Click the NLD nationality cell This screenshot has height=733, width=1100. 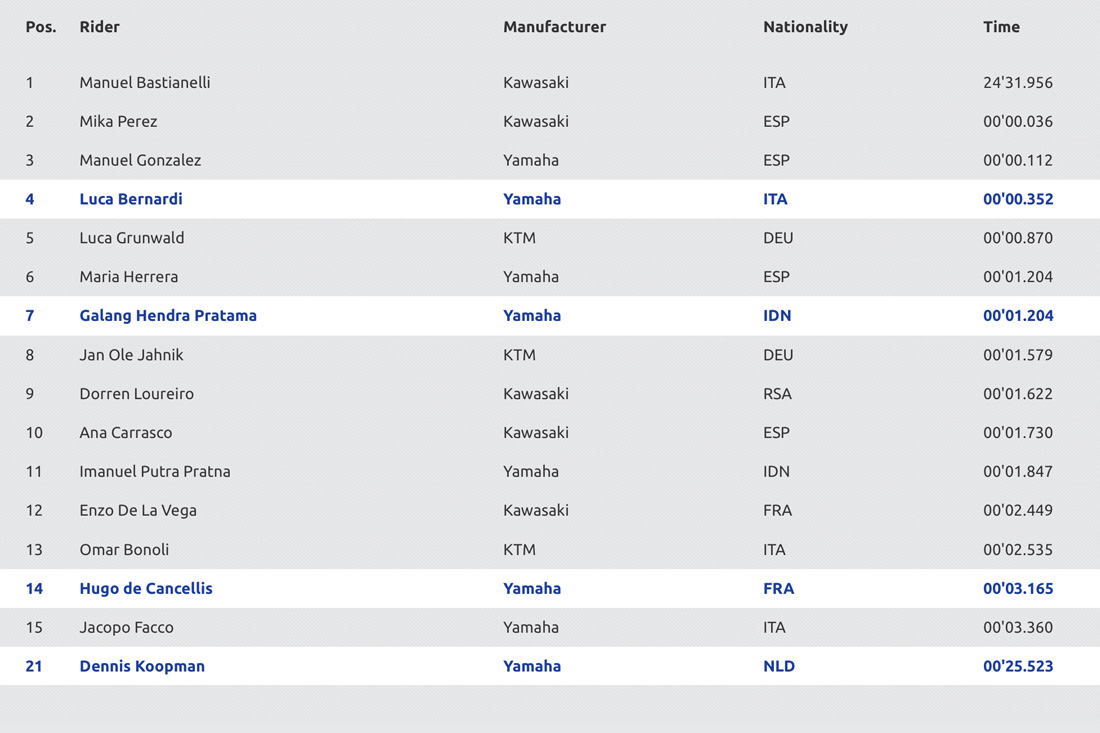pyautogui.click(x=779, y=666)
